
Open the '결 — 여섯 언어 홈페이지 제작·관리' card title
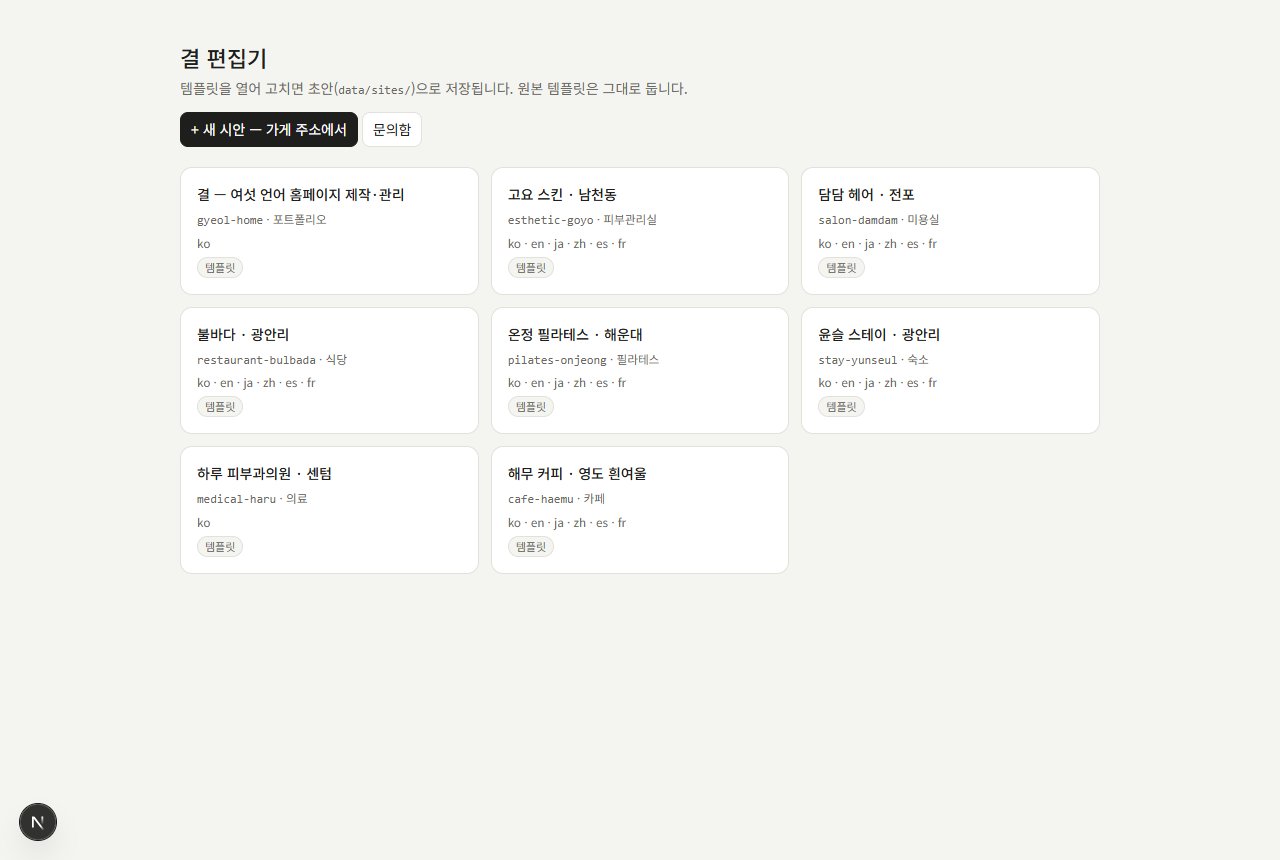click(x=301, y=195)
